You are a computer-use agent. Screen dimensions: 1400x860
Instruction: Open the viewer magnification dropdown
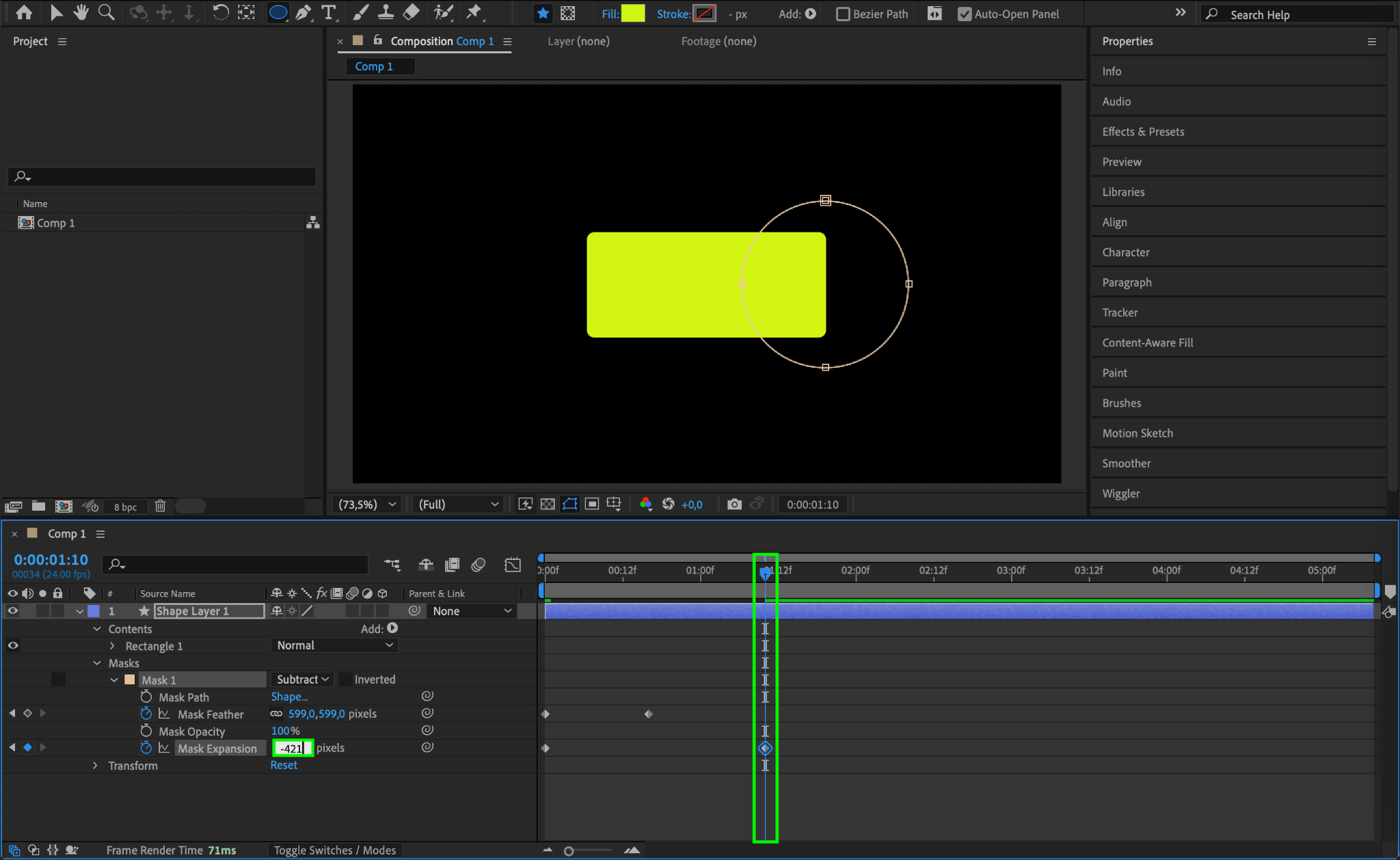point(367,505)
